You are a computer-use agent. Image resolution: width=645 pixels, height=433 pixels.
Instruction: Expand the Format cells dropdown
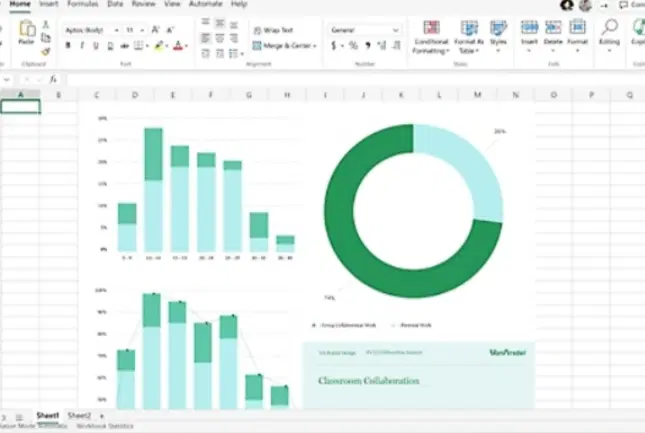[577, 51]
